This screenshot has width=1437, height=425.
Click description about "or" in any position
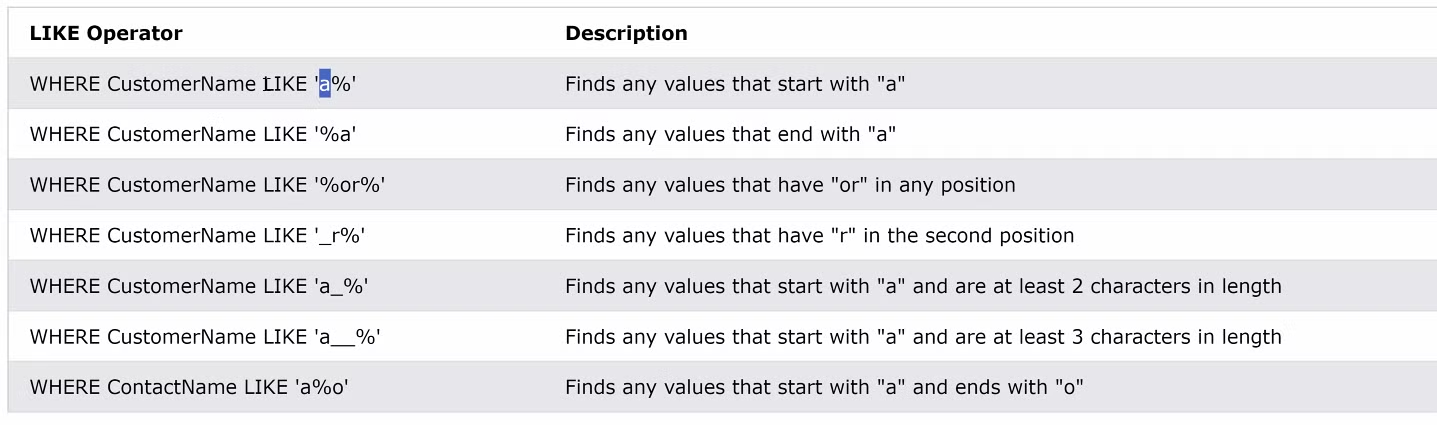(x=790, y=185)
